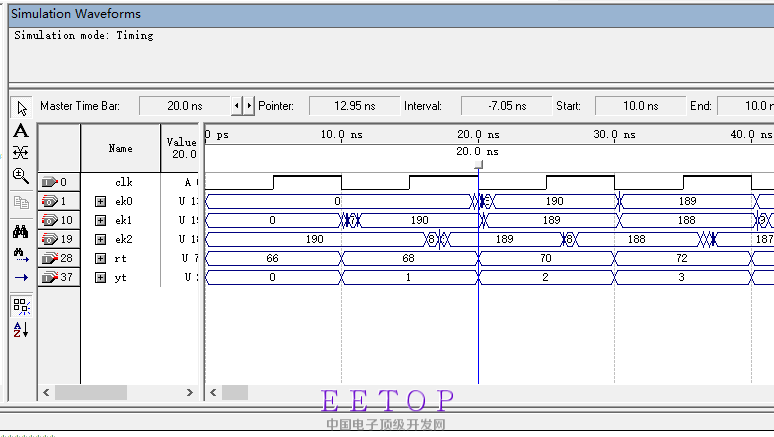Click the Interval value field
Screen dimensions: 774x437
click(506, 106)
